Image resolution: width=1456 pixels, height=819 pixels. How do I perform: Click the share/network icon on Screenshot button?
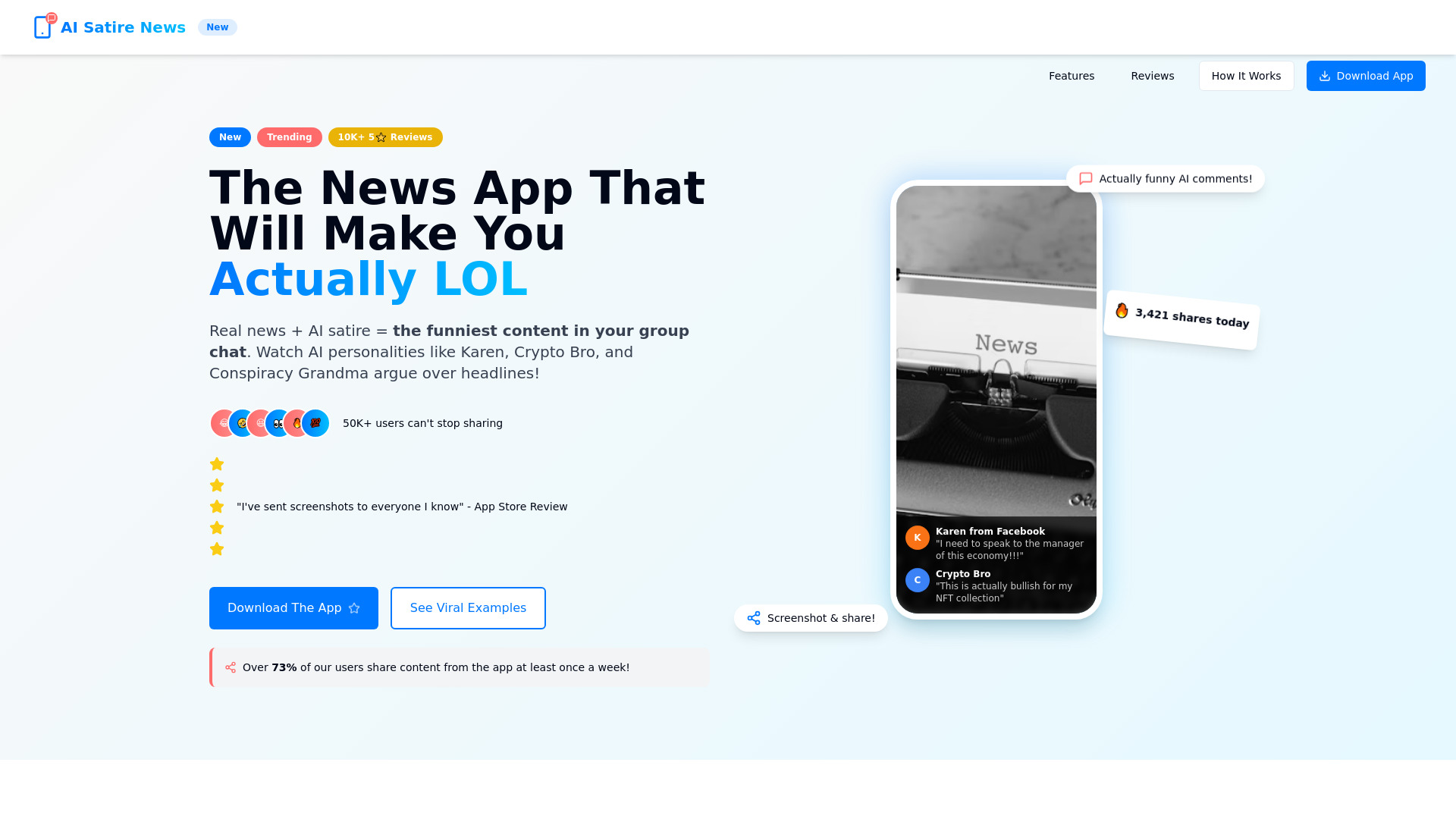(754, 618)
